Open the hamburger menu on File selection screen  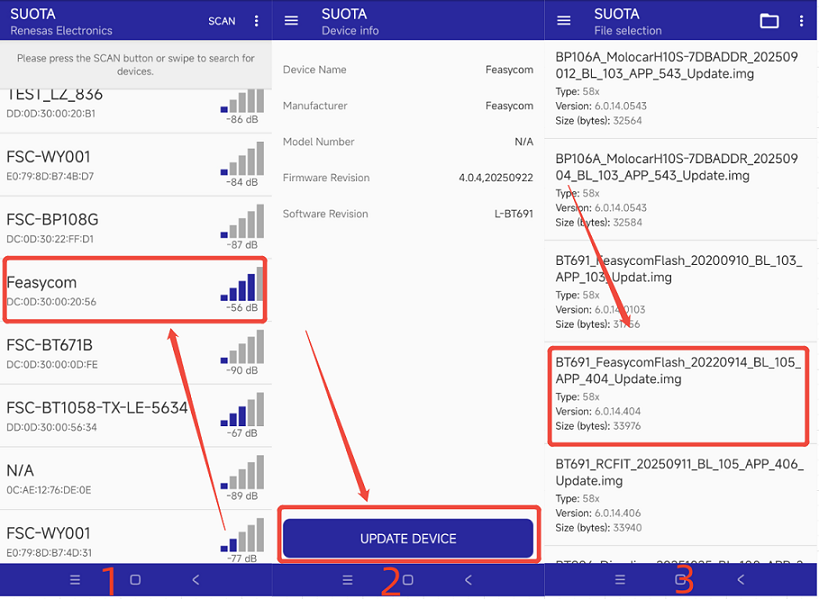click(564, 21)
